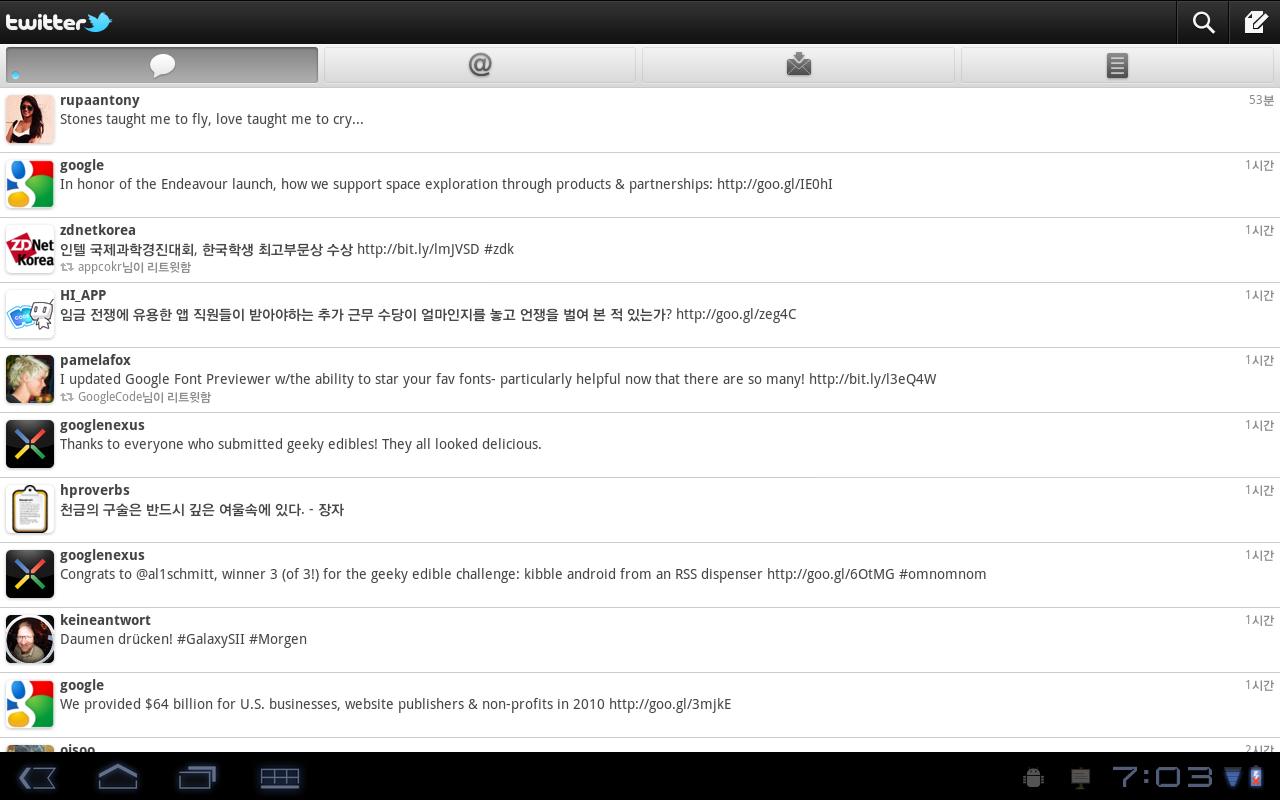Open keineantwort's profile photo

[x=30, y=639]
